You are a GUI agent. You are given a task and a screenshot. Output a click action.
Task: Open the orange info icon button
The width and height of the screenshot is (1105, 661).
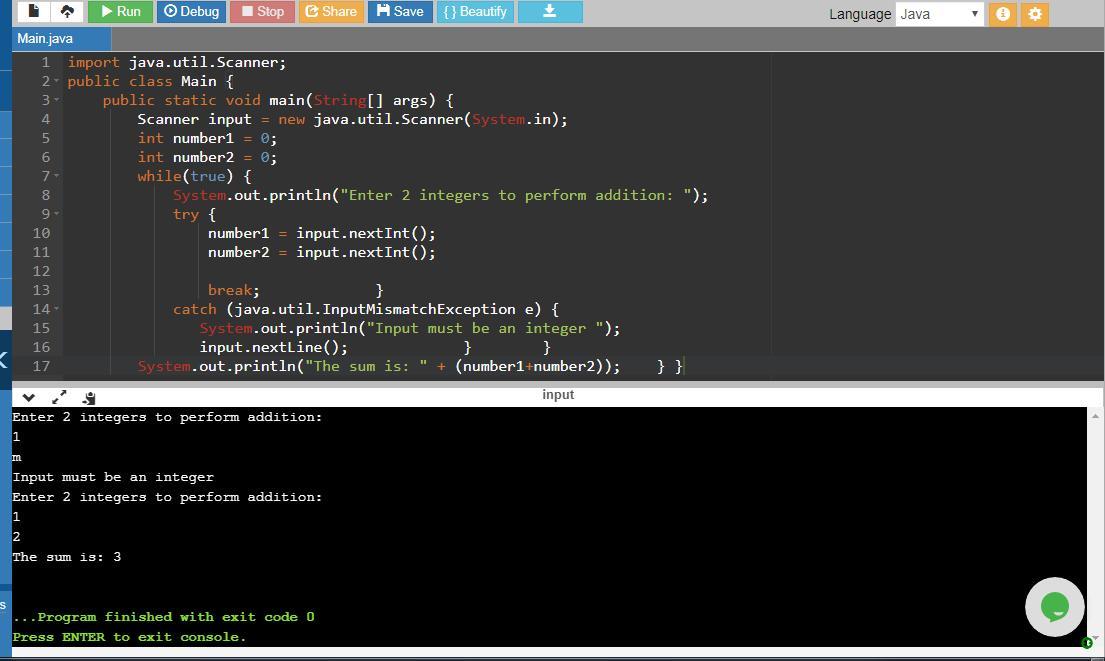[1003, 14]
